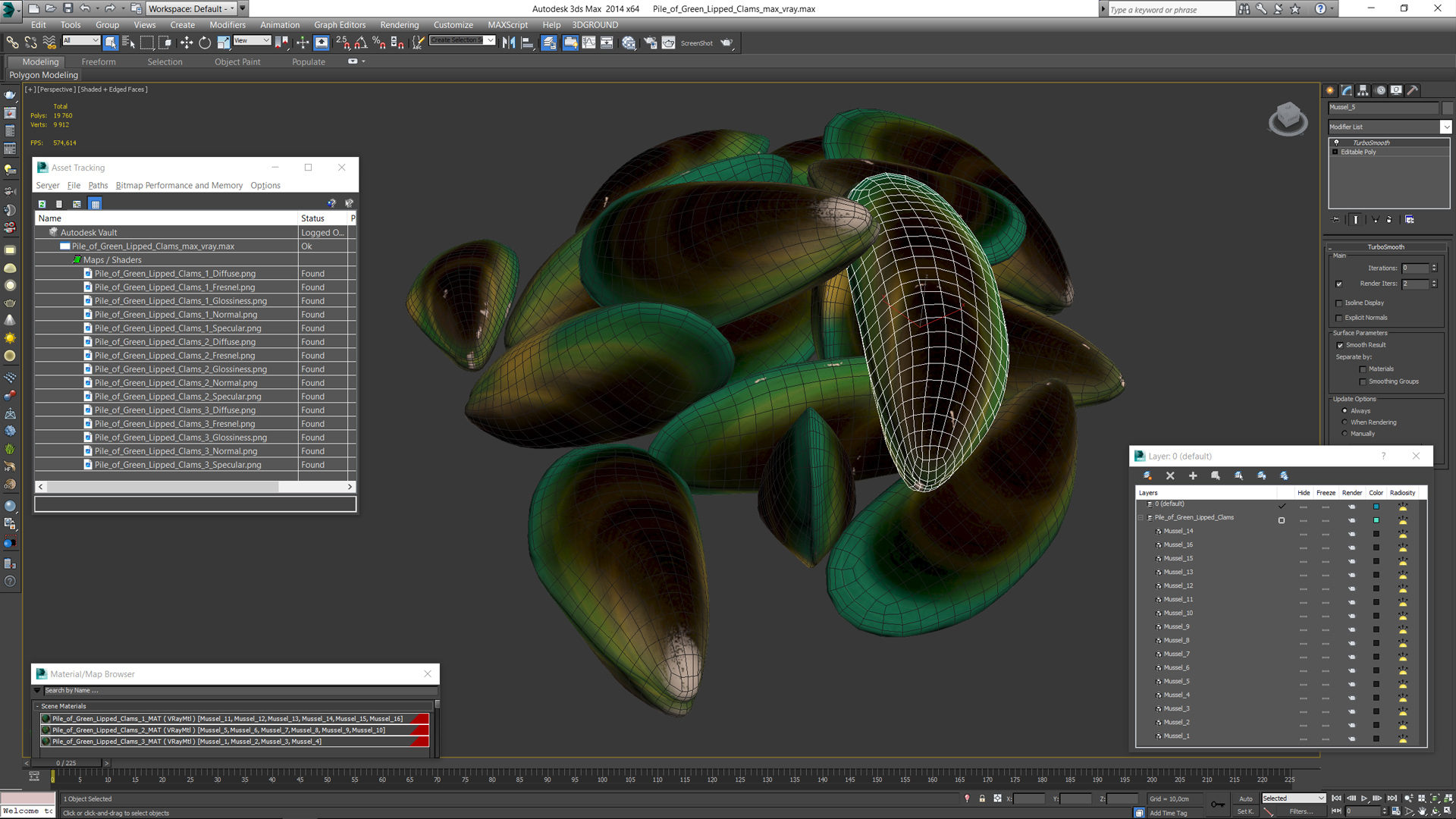Open the reference coordinate View dropdown

click(252, 40)
